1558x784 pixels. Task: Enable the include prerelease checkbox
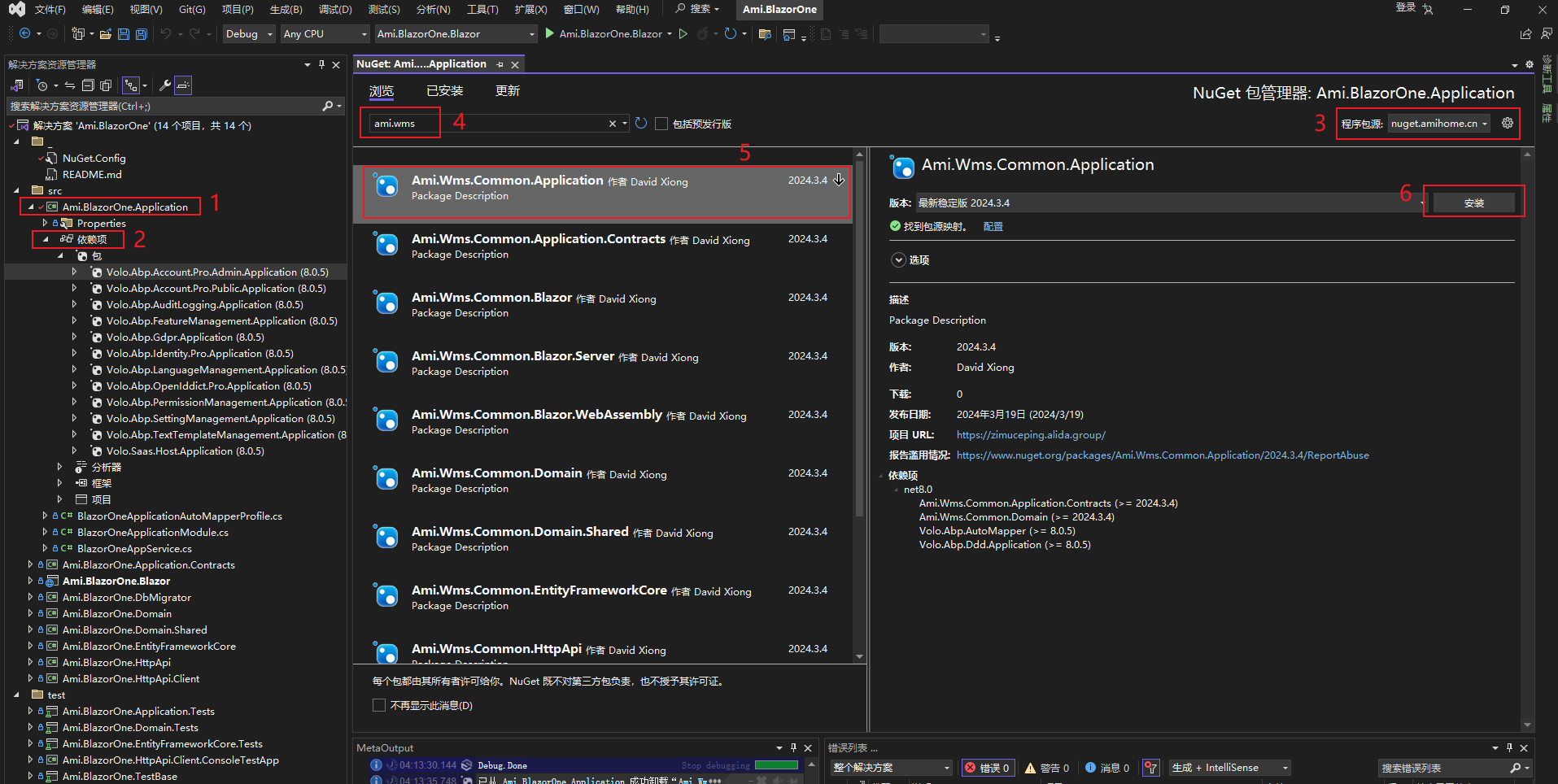click(x=661, y=124)
